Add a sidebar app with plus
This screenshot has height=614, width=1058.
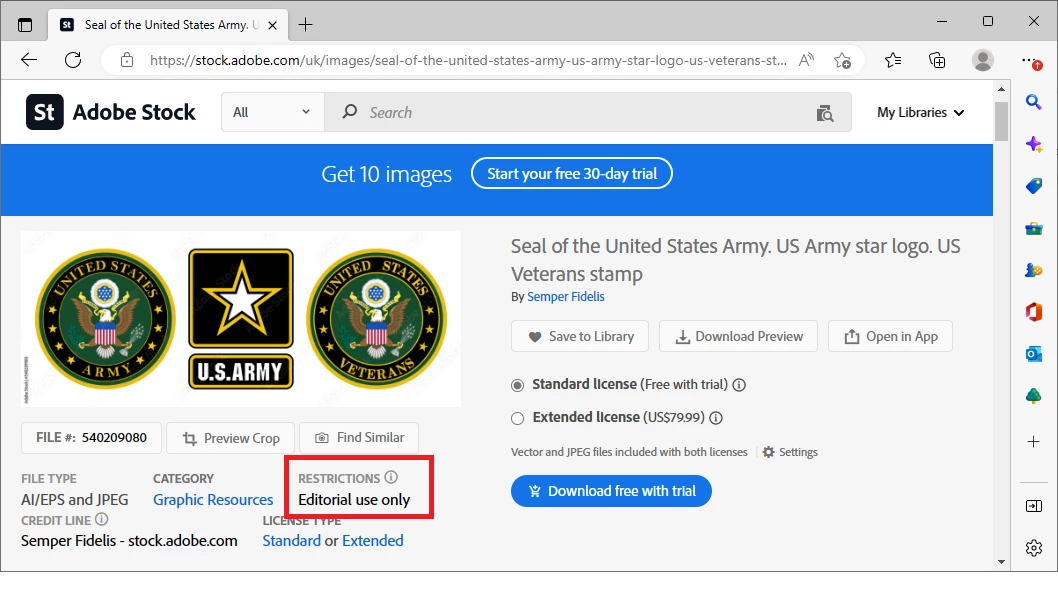1034,442
